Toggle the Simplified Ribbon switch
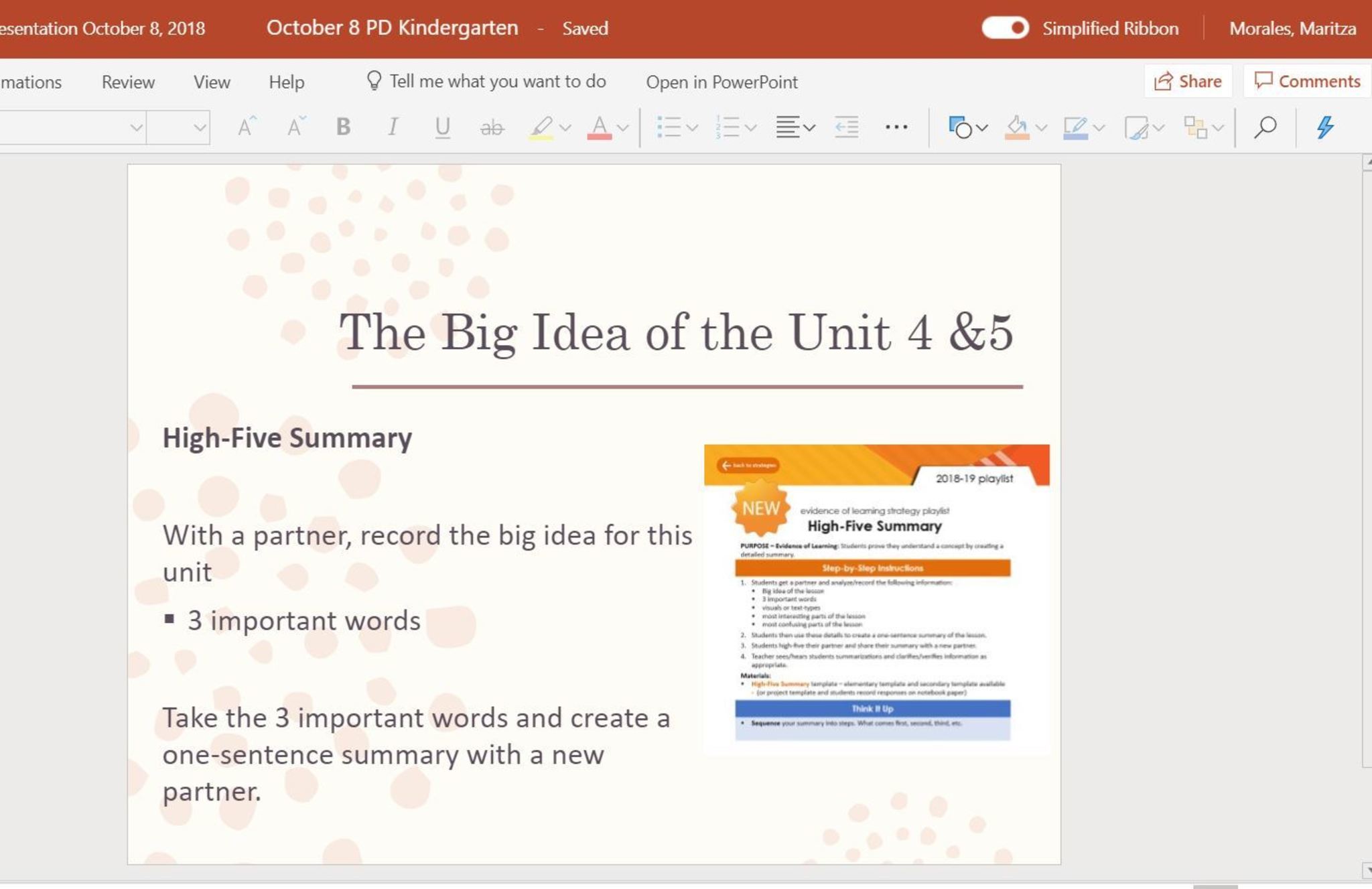This screenshot has width=1372, height=889. click(x=1005, y=28)
